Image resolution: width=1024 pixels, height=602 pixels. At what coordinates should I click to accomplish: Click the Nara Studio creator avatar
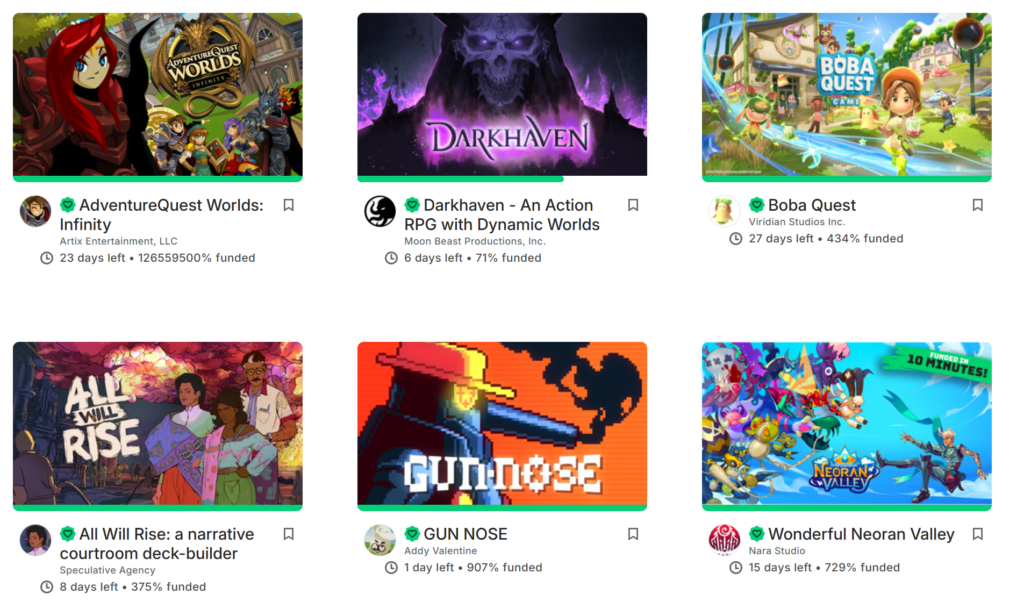click(724, 541)
